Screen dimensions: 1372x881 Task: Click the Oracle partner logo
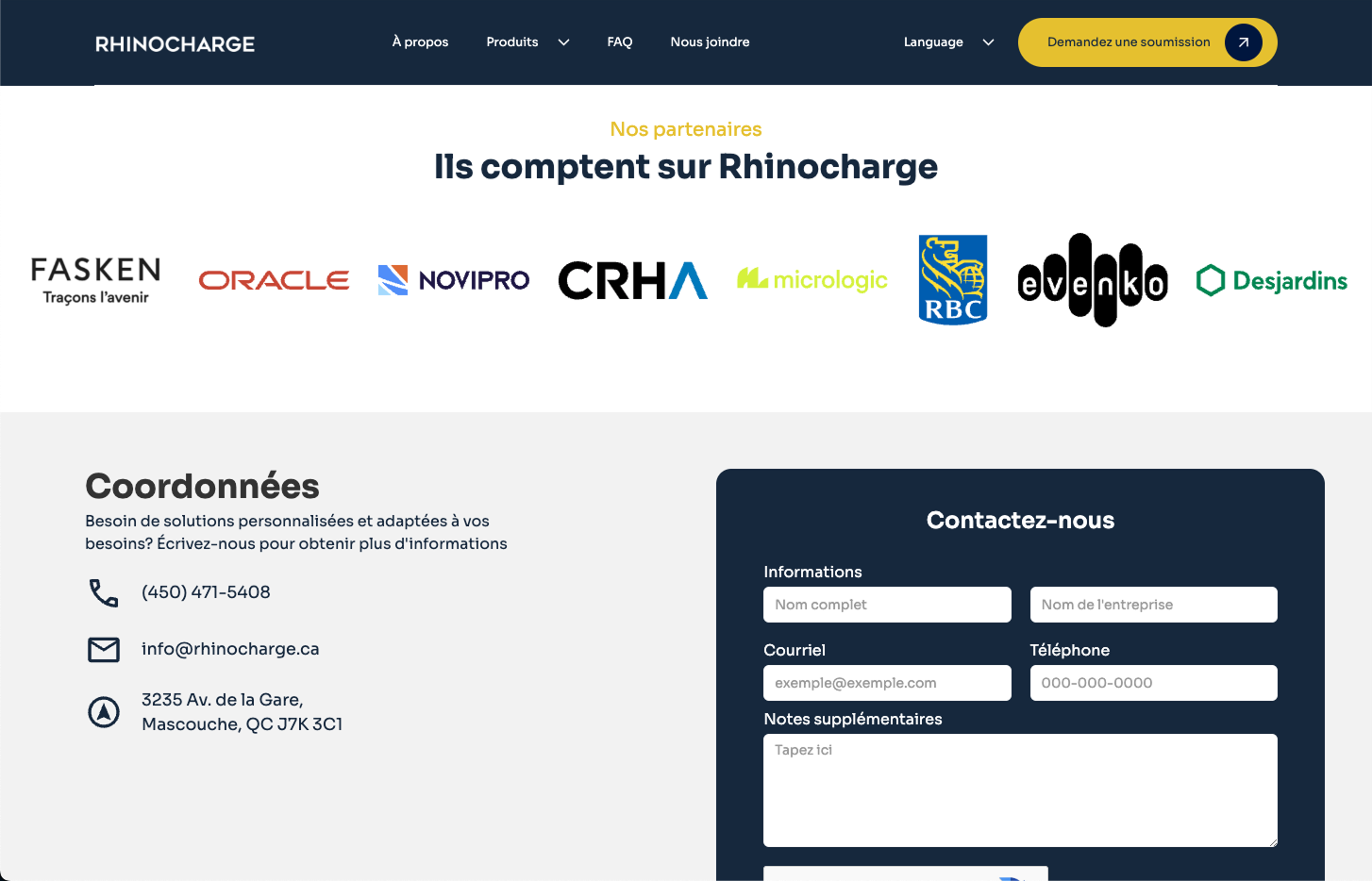tap(274, 280)
